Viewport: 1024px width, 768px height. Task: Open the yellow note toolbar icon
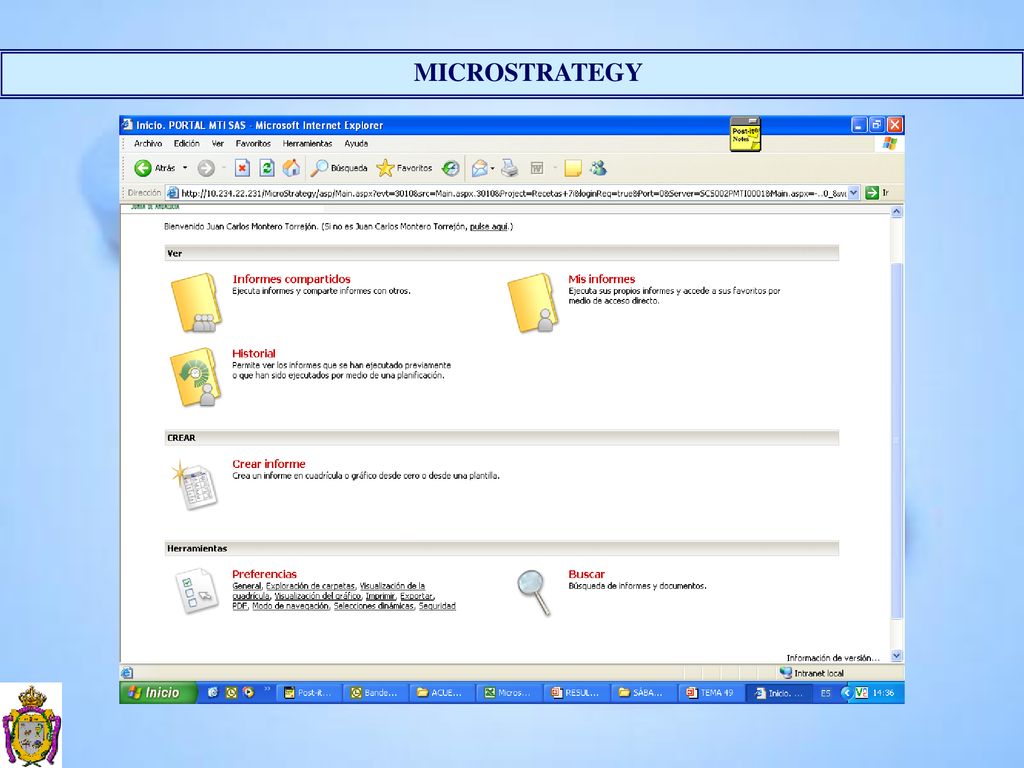click(573, 168)
